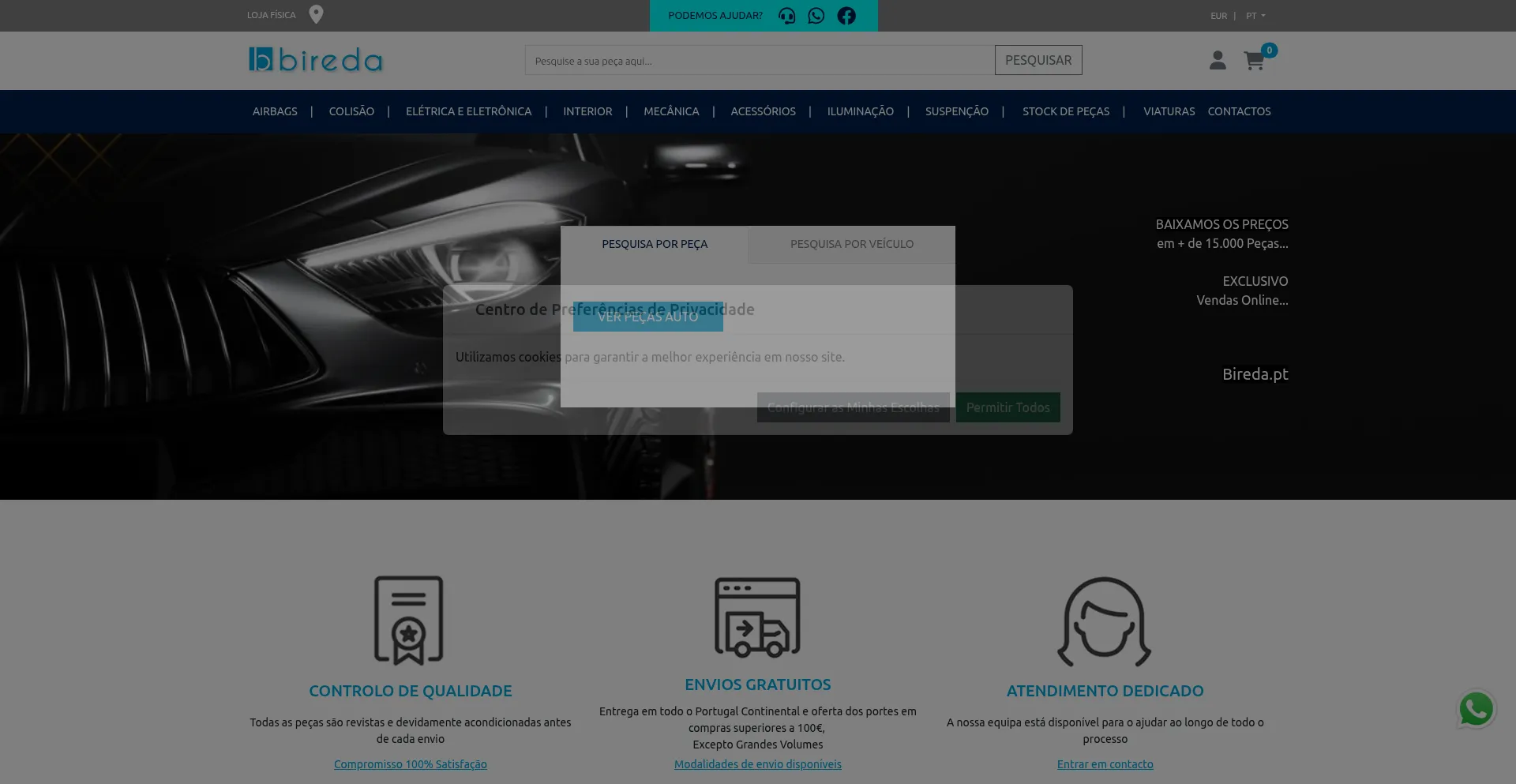This screenshot has height=784, width=1516.
Task: Open floating WhatsApp chat button
Action: pyautogui.click(x=1477, y=709)
